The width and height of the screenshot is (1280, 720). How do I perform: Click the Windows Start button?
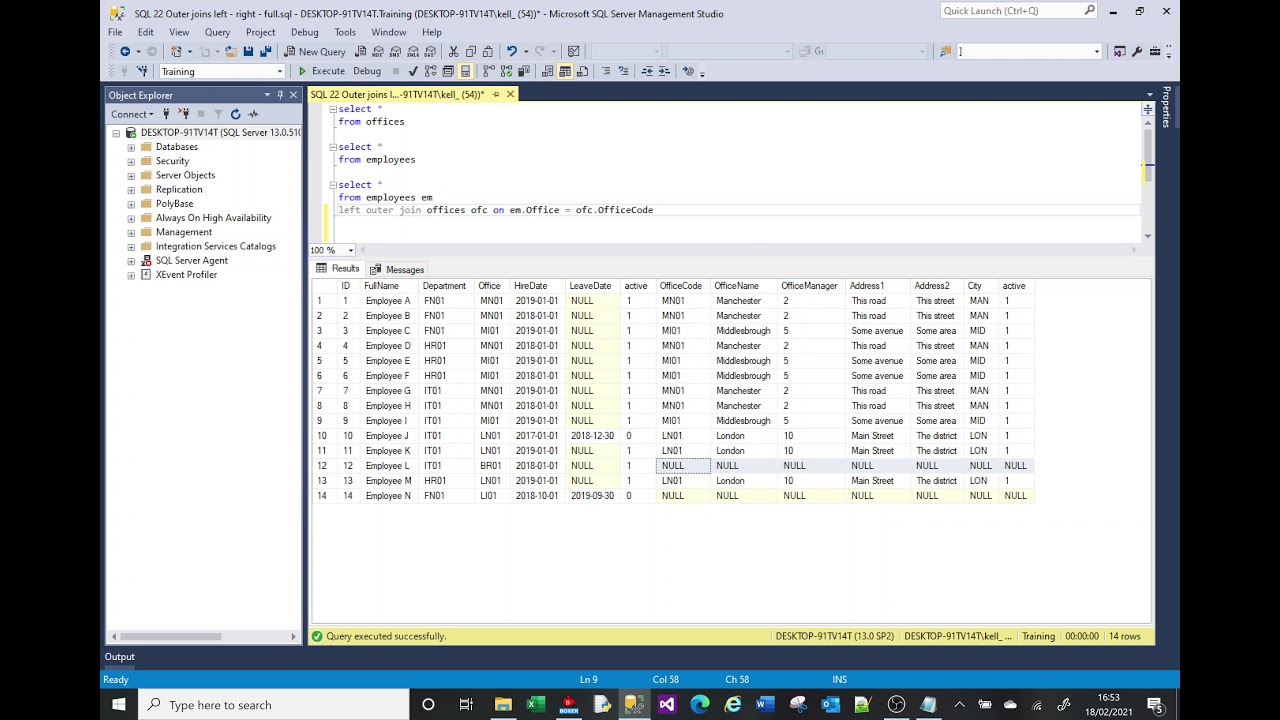(118, 705)
